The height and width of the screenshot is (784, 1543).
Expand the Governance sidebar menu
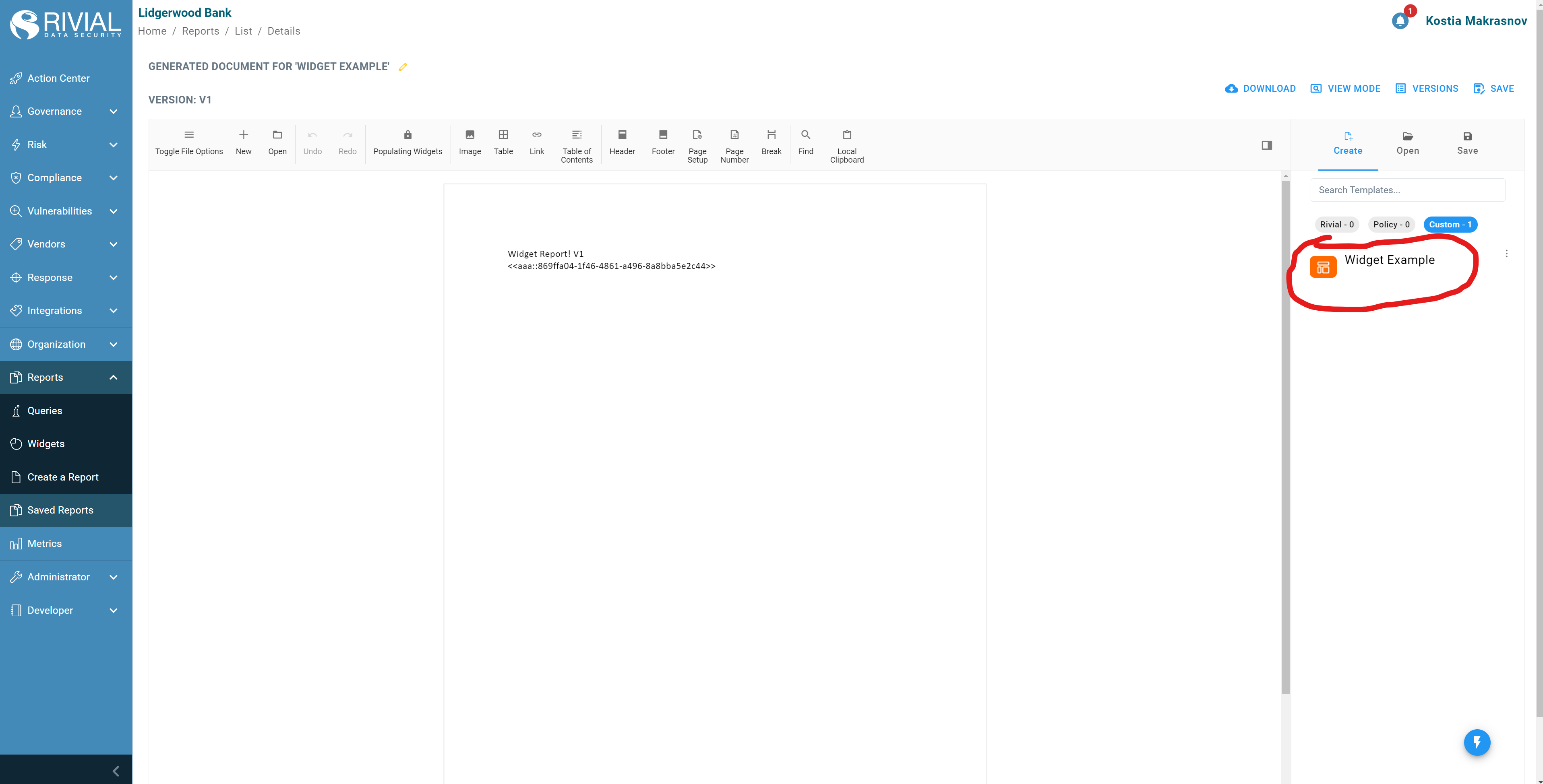pyautogui.click(x=66, y=111)
